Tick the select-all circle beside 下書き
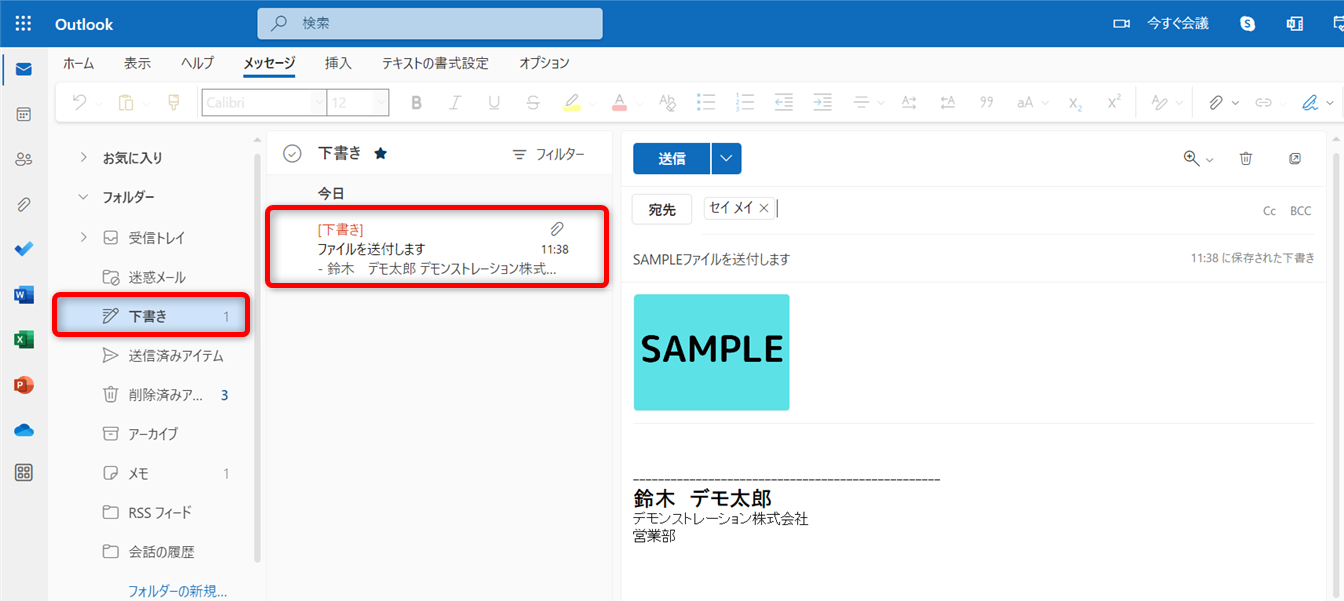This screenshot has height=601, width=1344. (292, 153)
